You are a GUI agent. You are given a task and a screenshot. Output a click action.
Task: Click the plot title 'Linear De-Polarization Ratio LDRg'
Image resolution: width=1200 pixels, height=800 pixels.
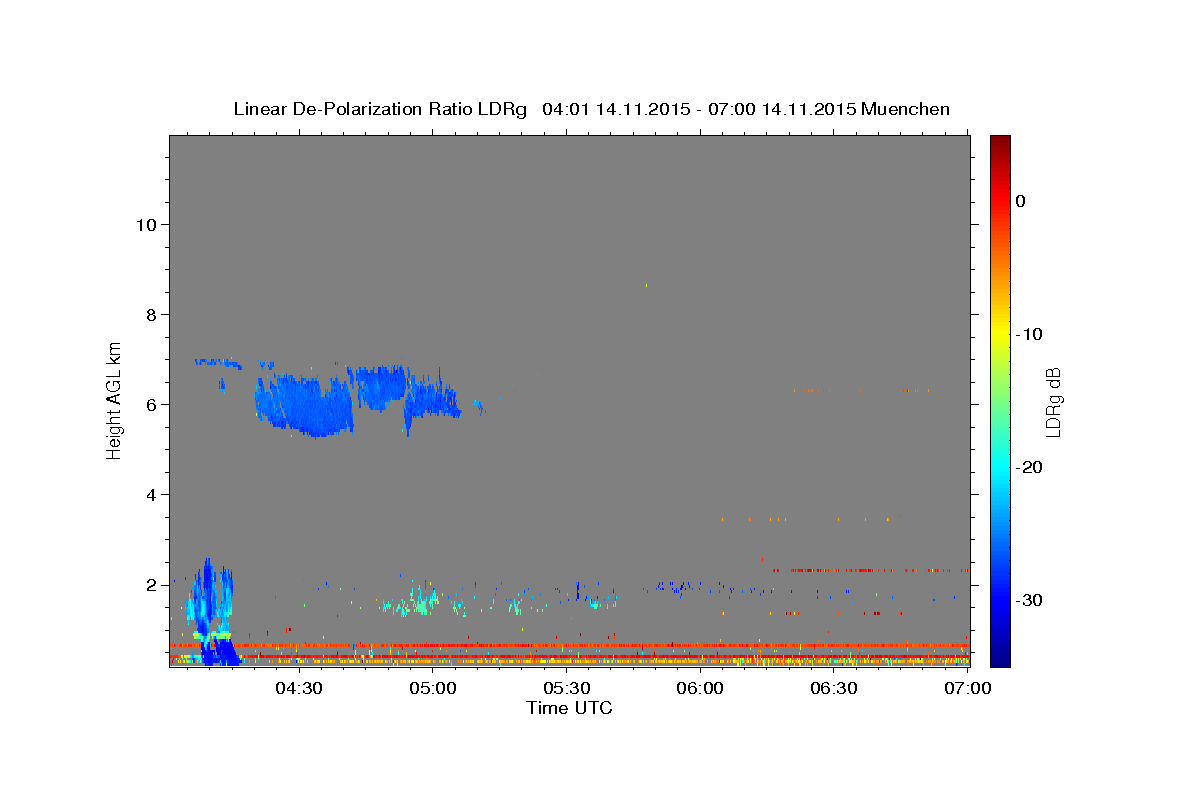(380, 109)
